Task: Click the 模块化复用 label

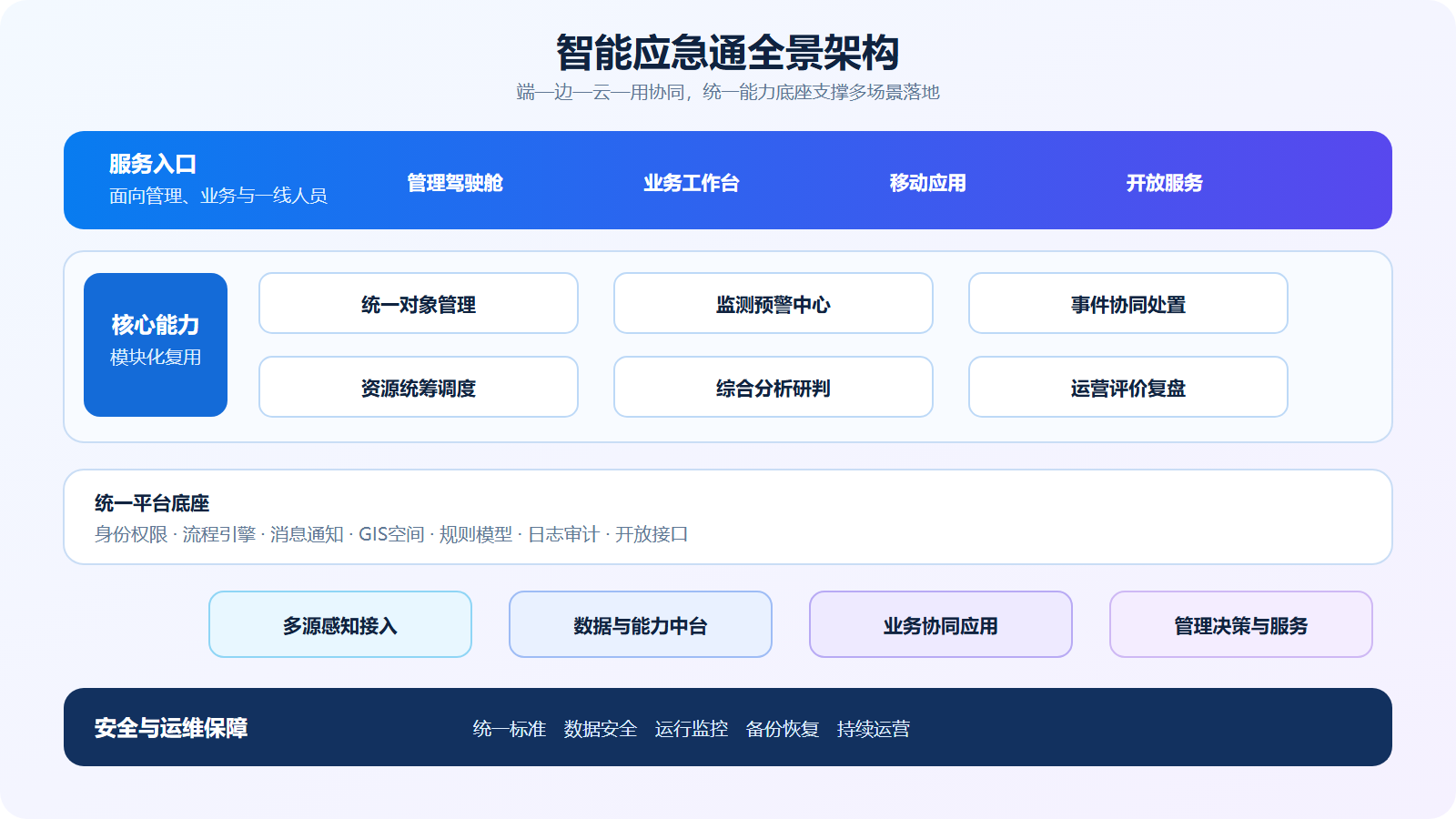Action: point(156,358)
